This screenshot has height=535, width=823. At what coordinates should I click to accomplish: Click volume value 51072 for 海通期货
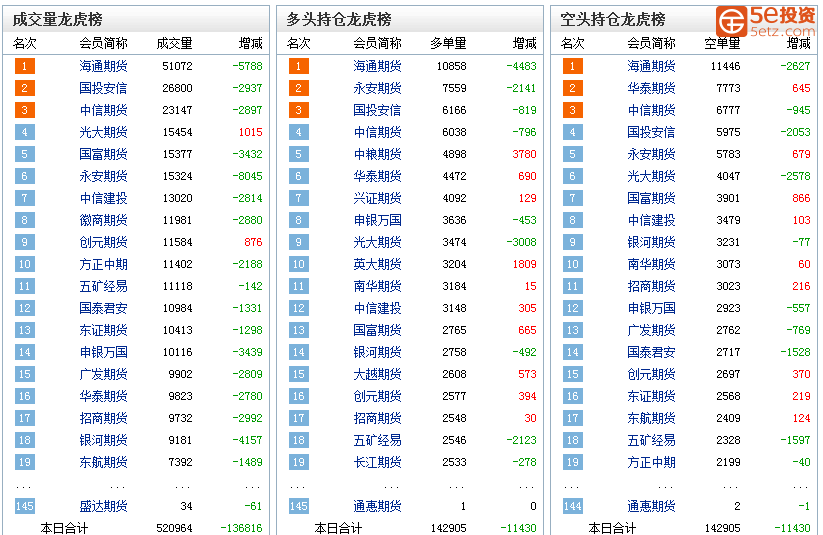tap(177, 66)
